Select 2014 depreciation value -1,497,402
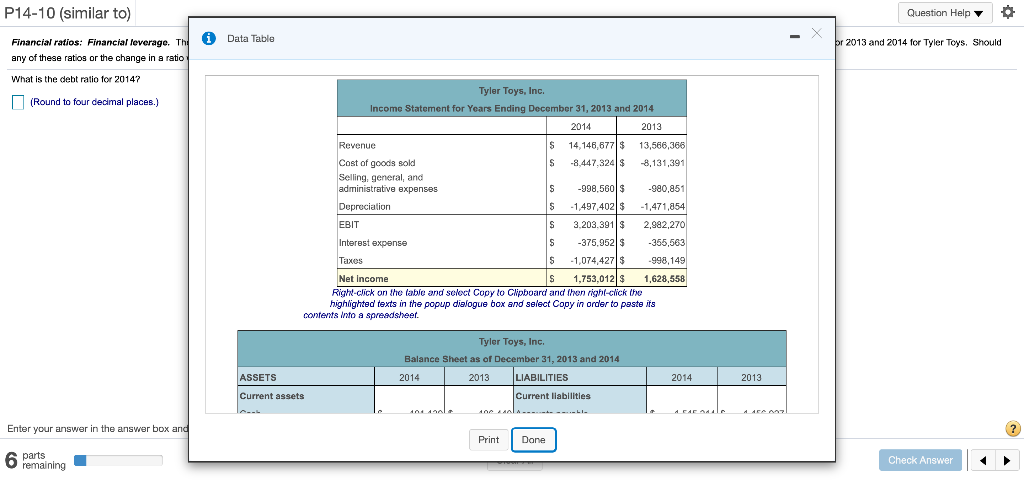This screenshot has height=481, width=1024. click(593, 207)
